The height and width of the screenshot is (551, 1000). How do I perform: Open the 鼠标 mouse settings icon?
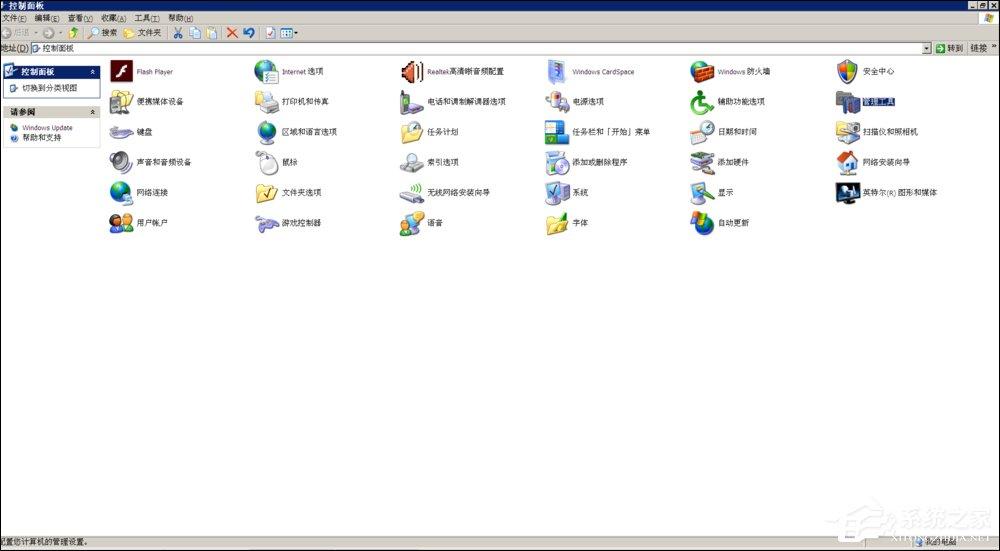[x=267, y=163]
